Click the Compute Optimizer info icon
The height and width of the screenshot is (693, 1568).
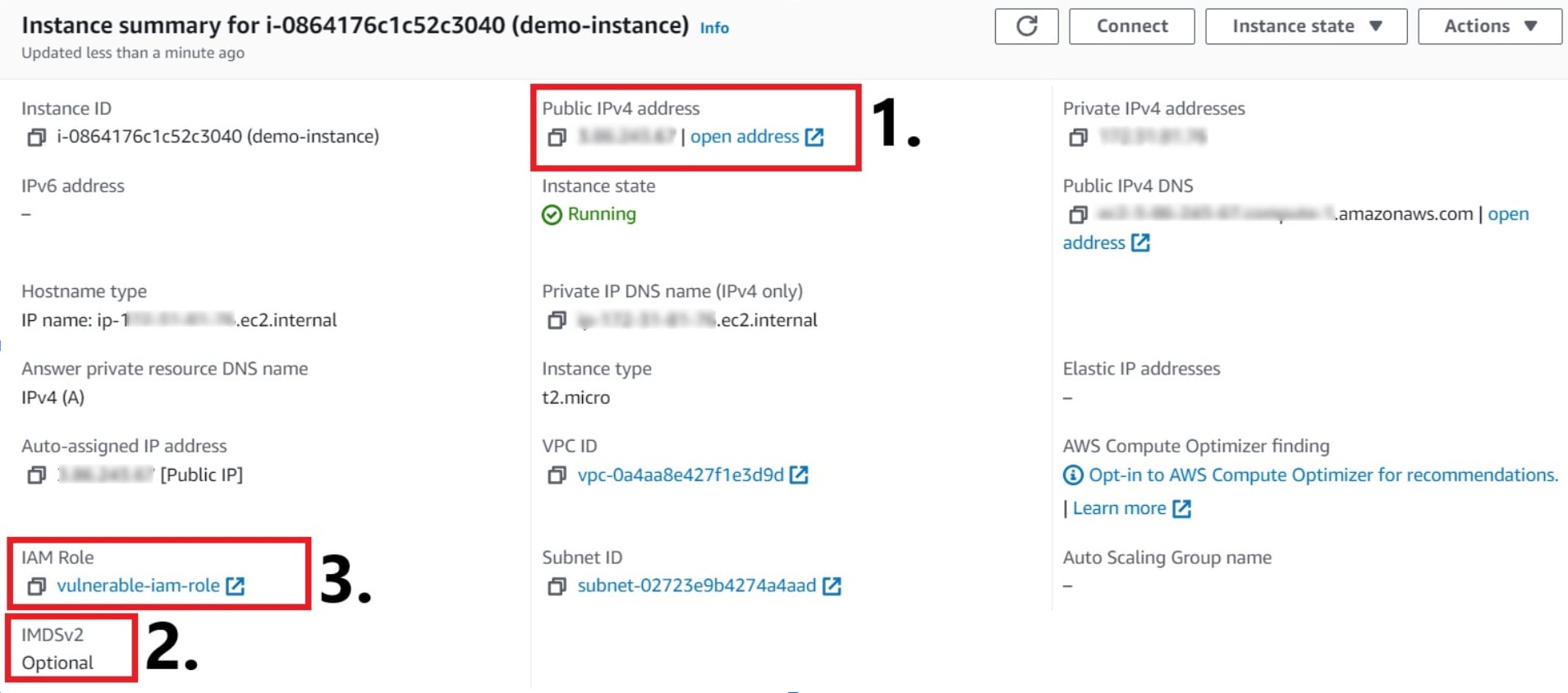point(1073,475)
